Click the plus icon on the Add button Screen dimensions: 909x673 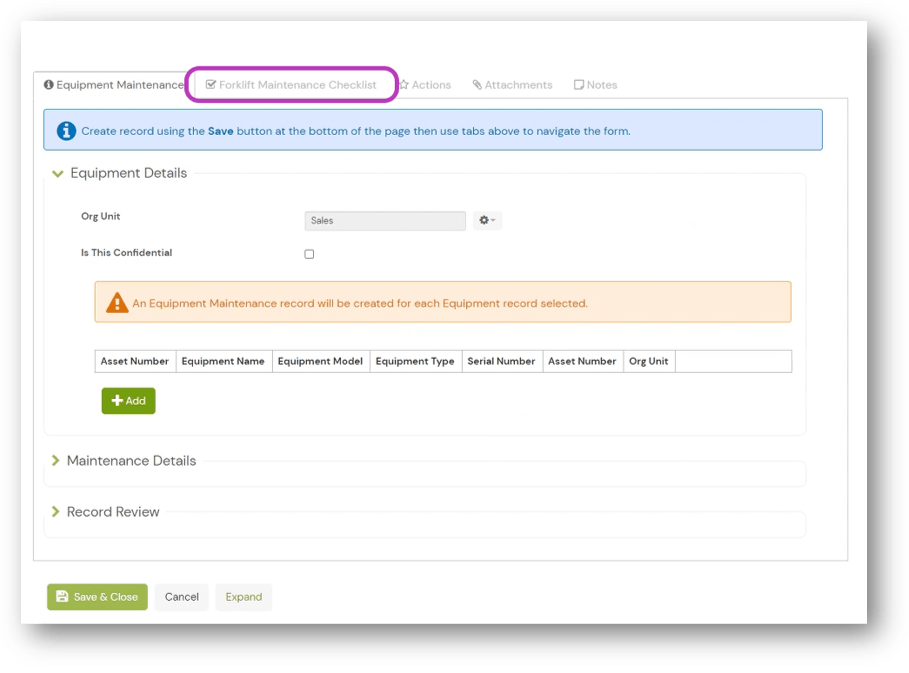116,401
